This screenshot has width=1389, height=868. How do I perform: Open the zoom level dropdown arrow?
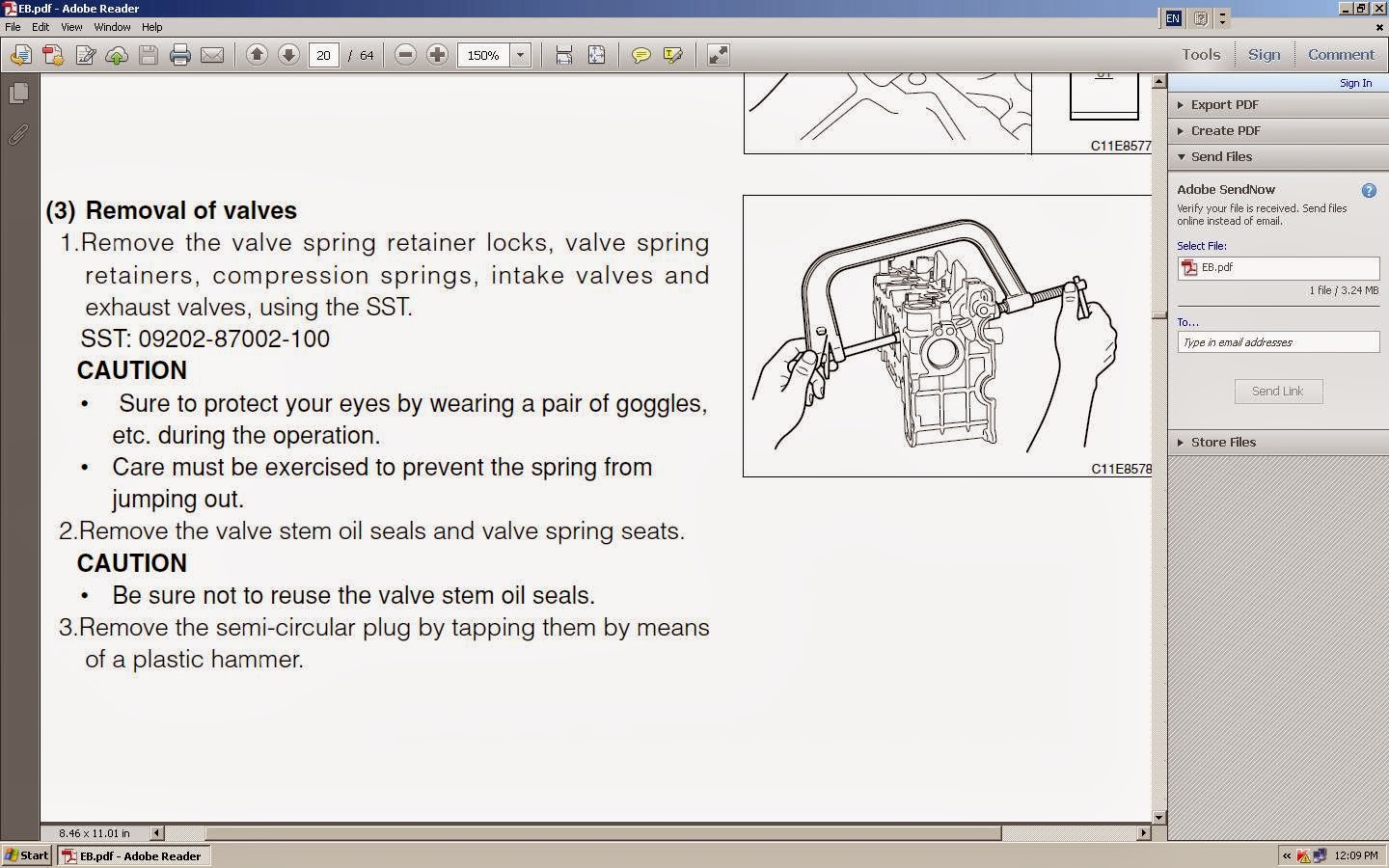(x=521, y=55)
